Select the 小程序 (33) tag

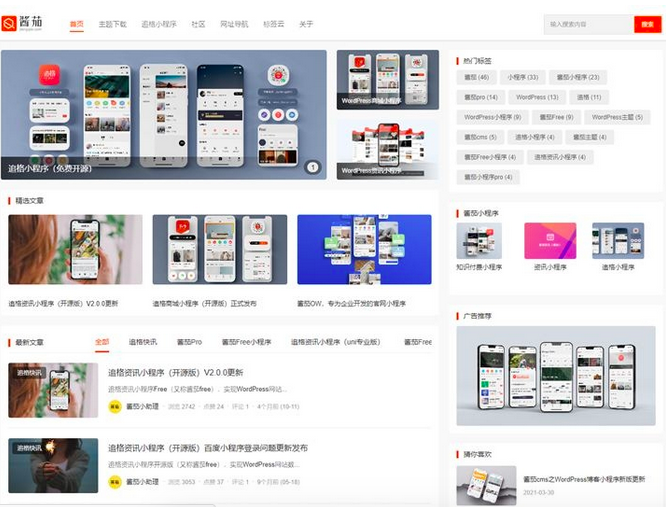(522, 77)
